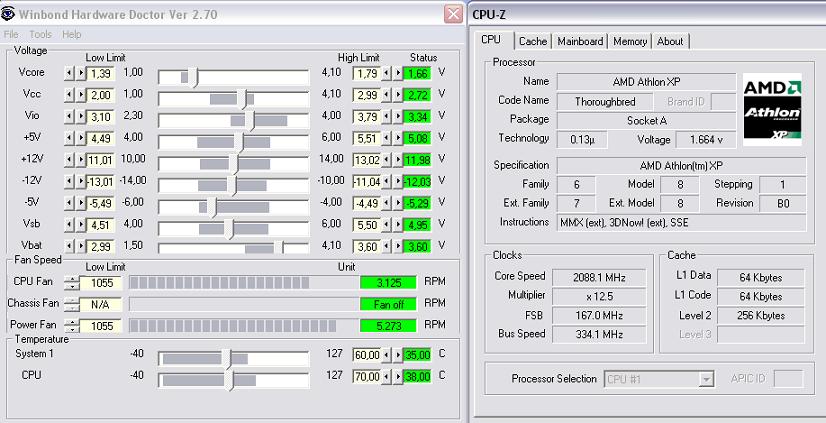The width and height of the screenshot is (826, 423).
Task: Click the Hardware Doctor eye icon in title bar
Action: coord(8,14)
